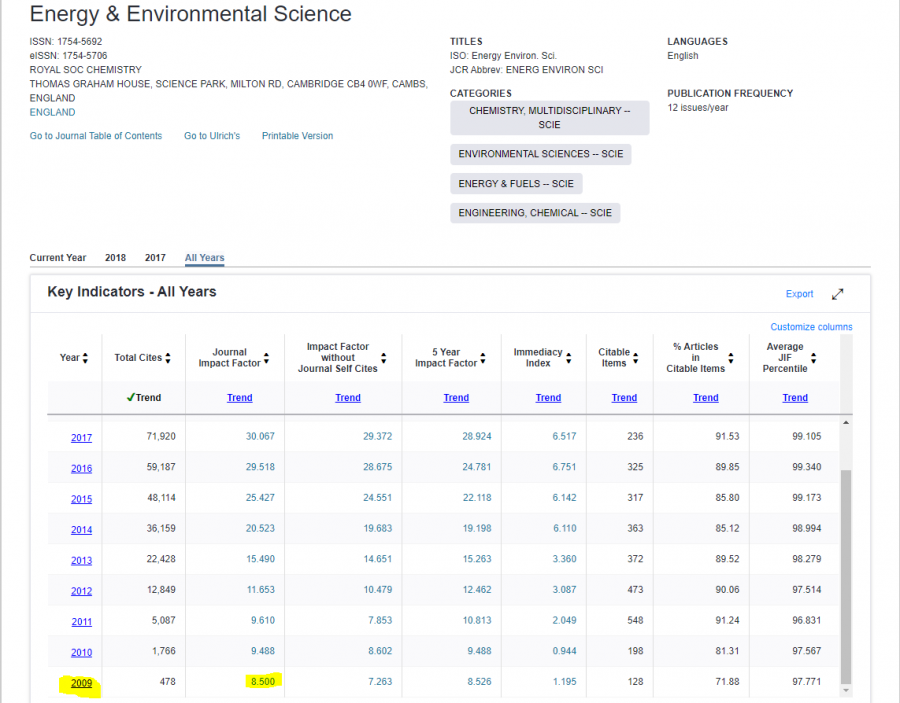The height and width of the screenshot is (703, 900).
Task: Open the 2009 year row link
Action: pyautogui.click(x=81, y=684)
